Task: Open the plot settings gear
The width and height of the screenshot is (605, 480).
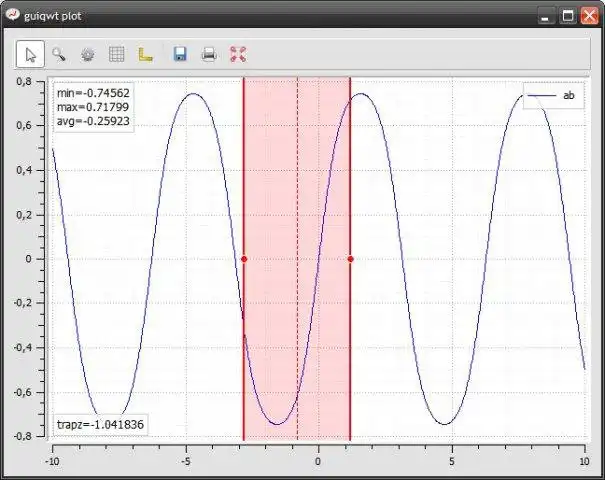Action: 88,54
